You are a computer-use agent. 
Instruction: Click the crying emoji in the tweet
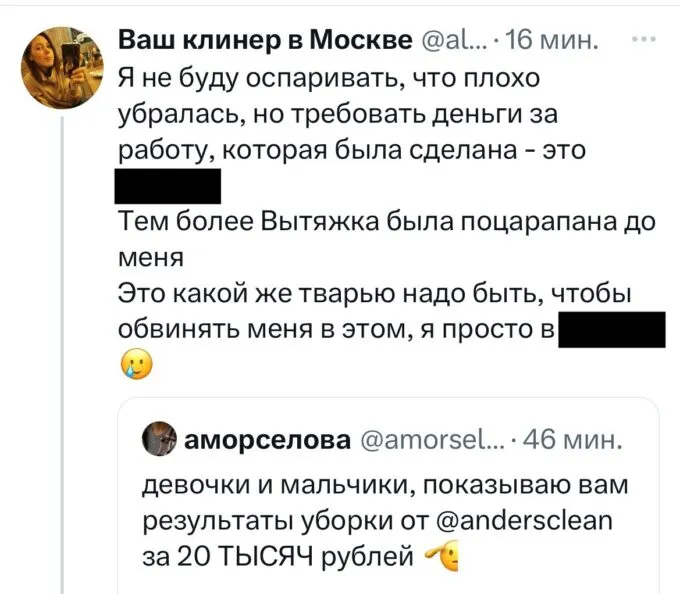point(133,367)
